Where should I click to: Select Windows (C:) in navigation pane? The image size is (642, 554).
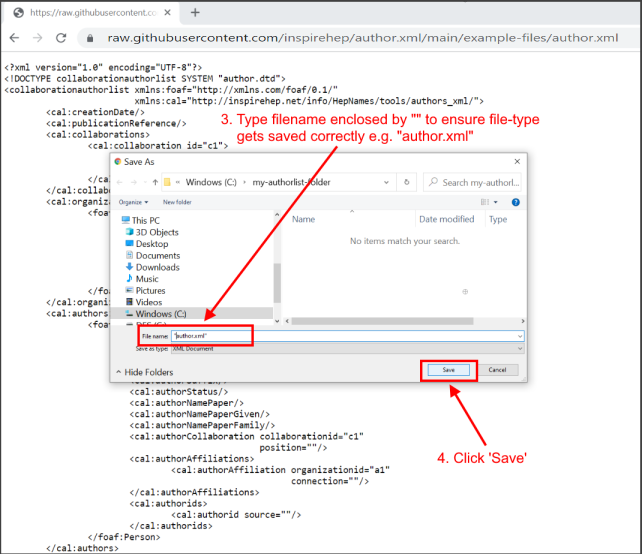(192, 314)
